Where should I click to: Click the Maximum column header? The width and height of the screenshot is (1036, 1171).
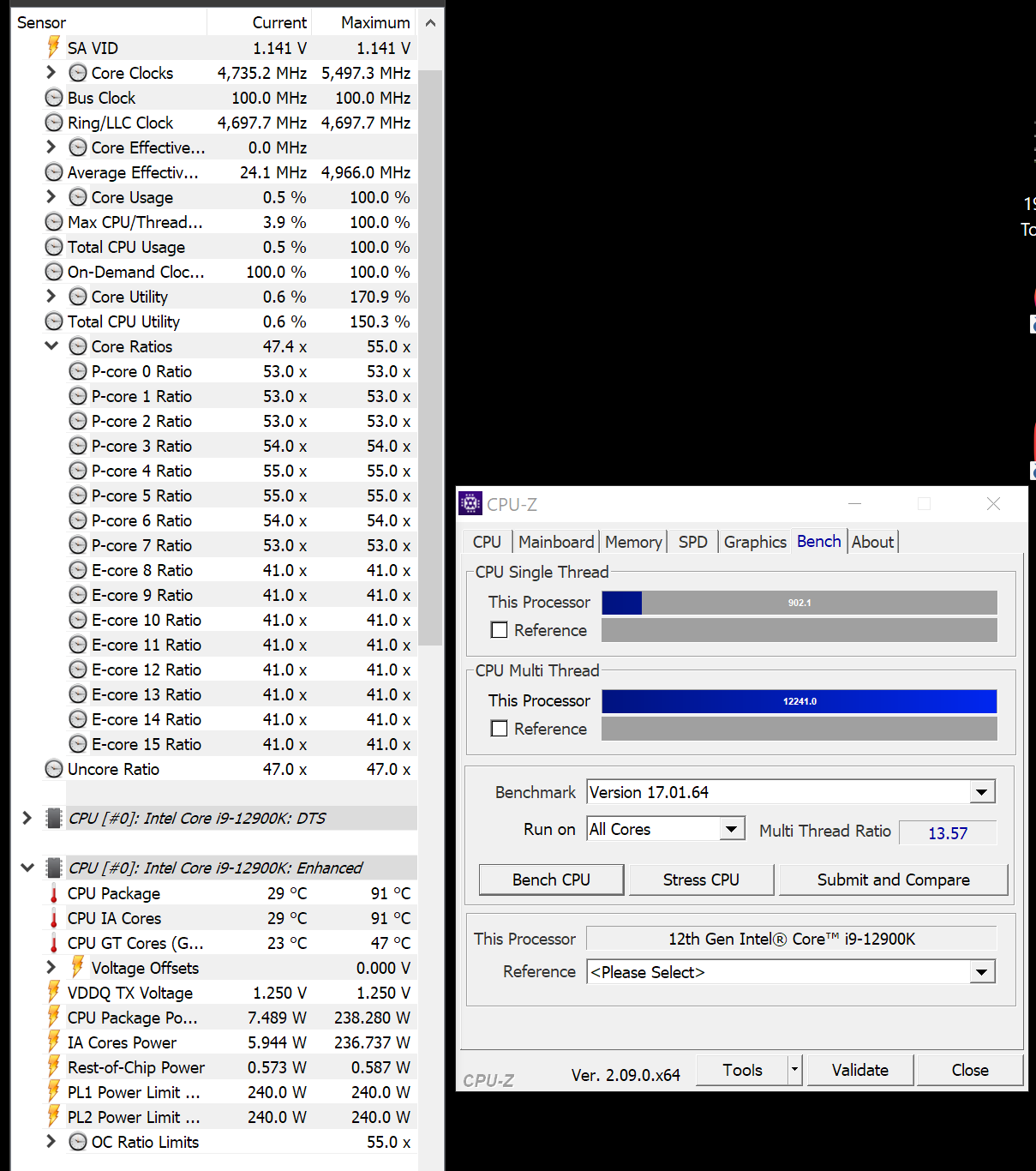[x=363, y=23]
